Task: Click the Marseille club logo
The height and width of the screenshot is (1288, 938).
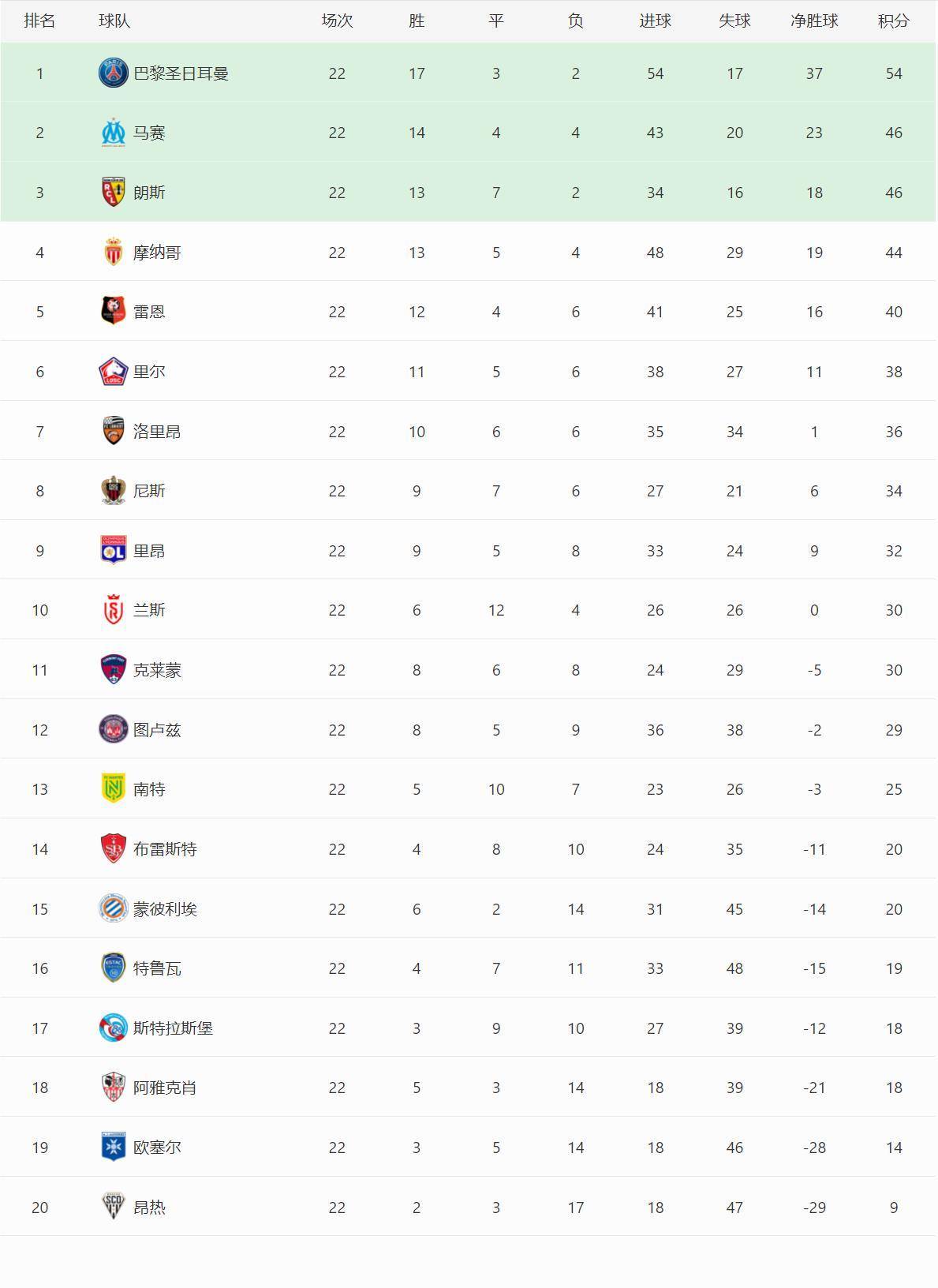Action: 114,133
